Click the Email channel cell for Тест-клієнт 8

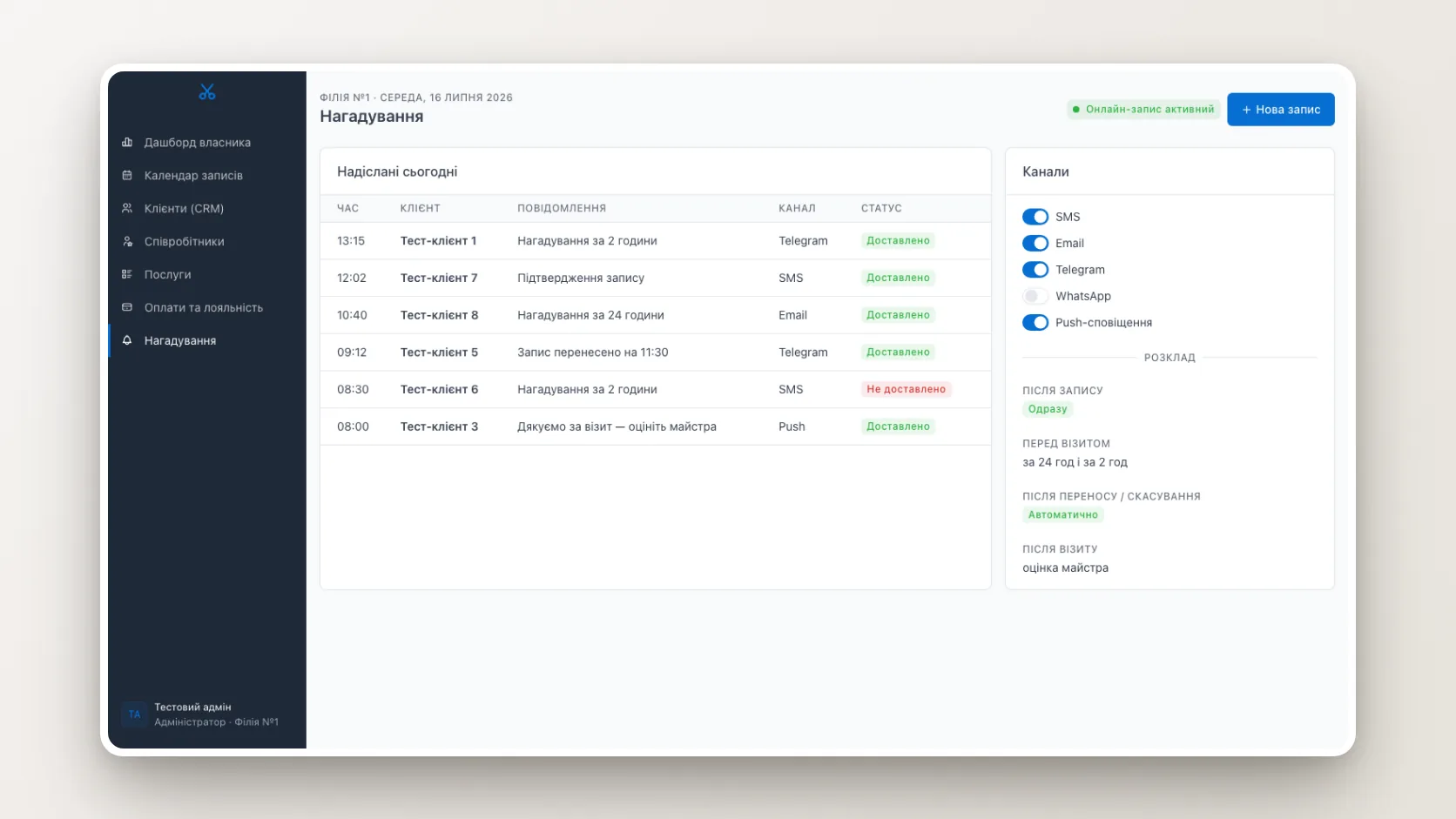click(x=792, y=315)
